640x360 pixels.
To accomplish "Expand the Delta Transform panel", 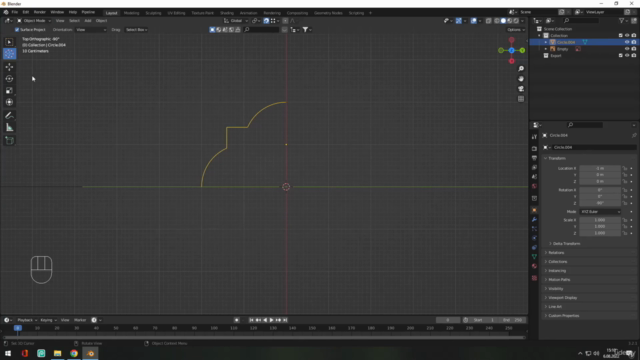I will click(566, 244).
